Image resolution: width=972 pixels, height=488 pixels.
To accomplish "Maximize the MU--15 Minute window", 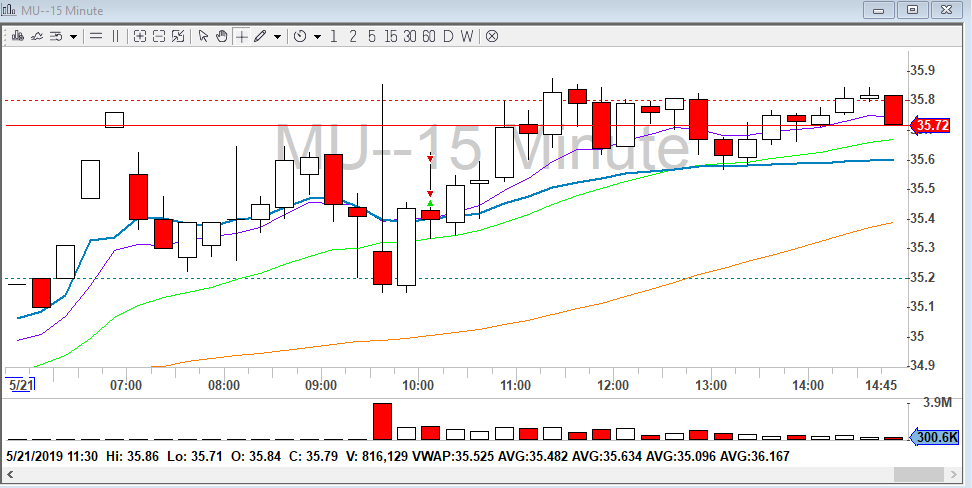I will point(912,10).
